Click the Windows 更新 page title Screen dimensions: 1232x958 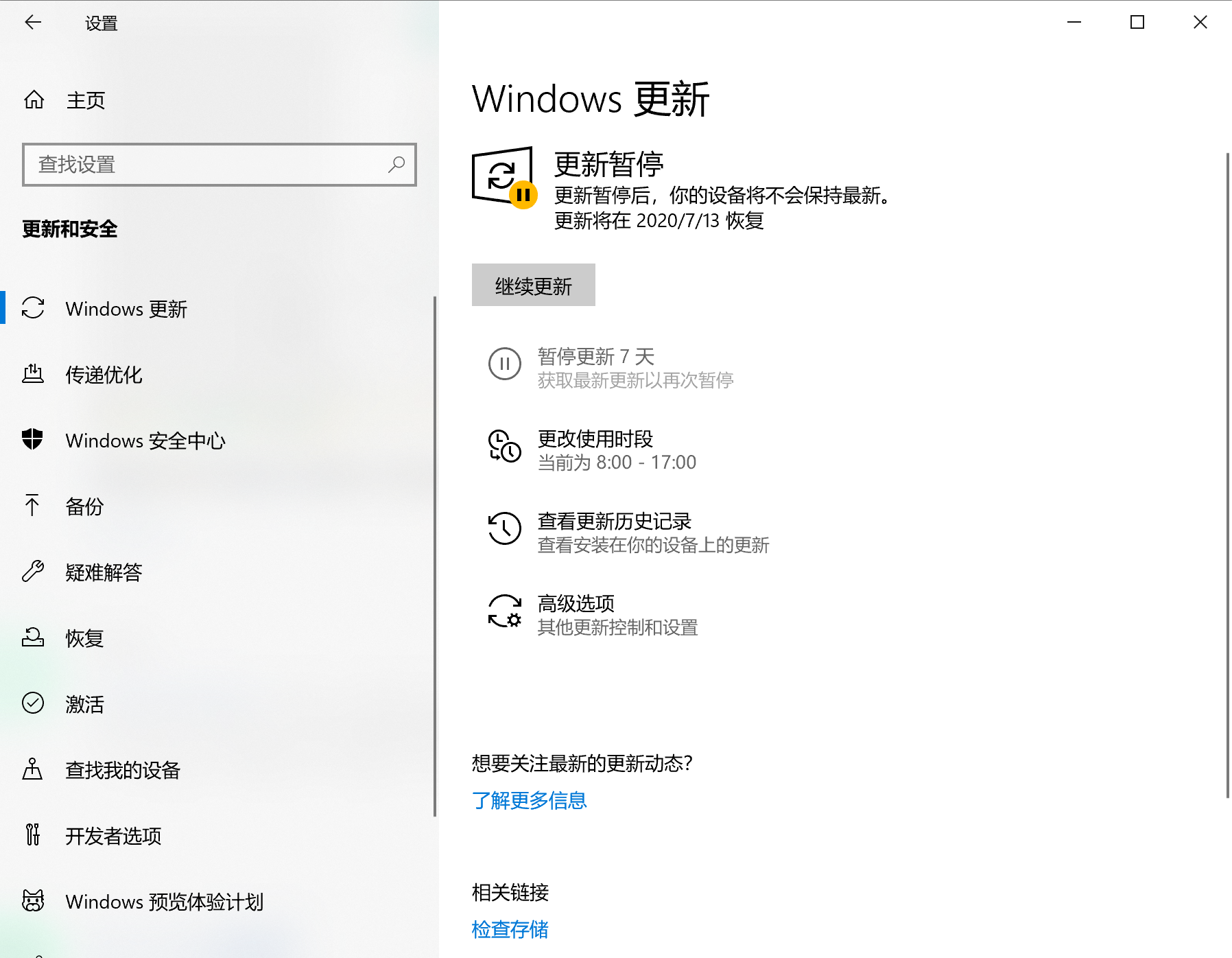point(591,99)
